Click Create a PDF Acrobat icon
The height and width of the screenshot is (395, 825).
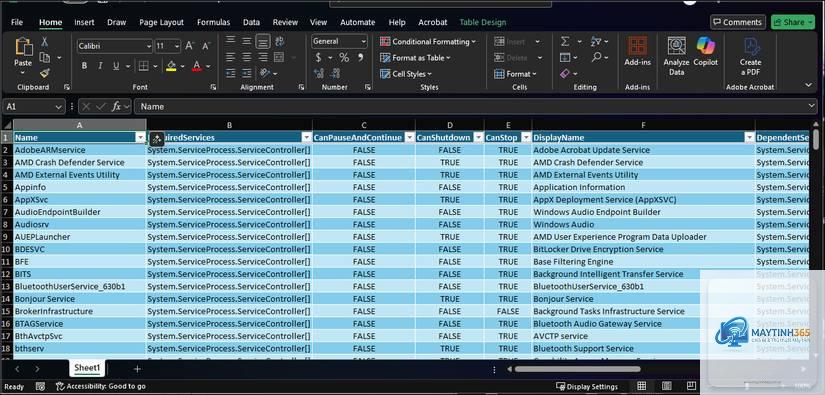point(750,56)
